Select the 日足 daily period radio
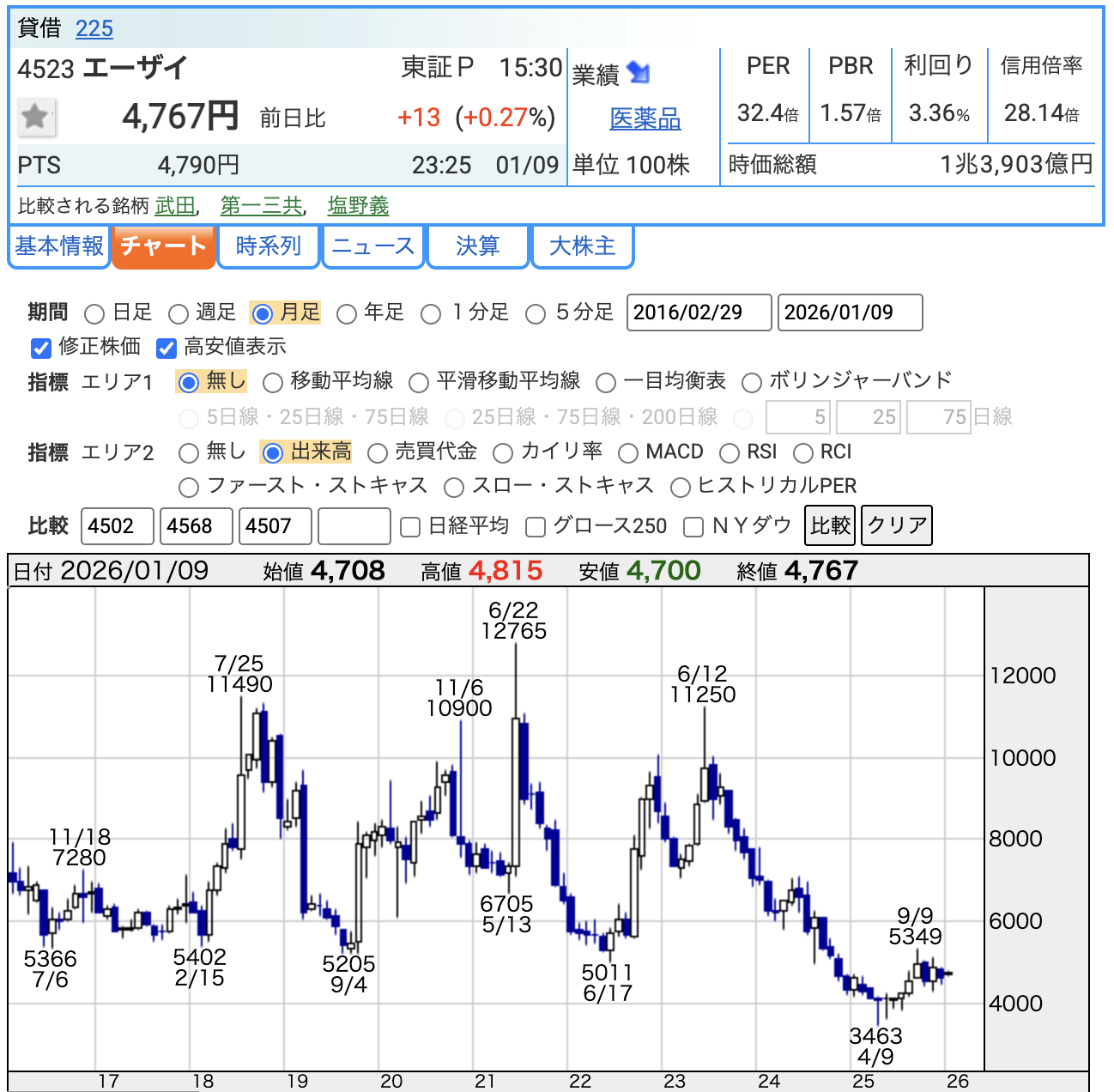The image size is (1114, 1092). (x=95, y=314)
